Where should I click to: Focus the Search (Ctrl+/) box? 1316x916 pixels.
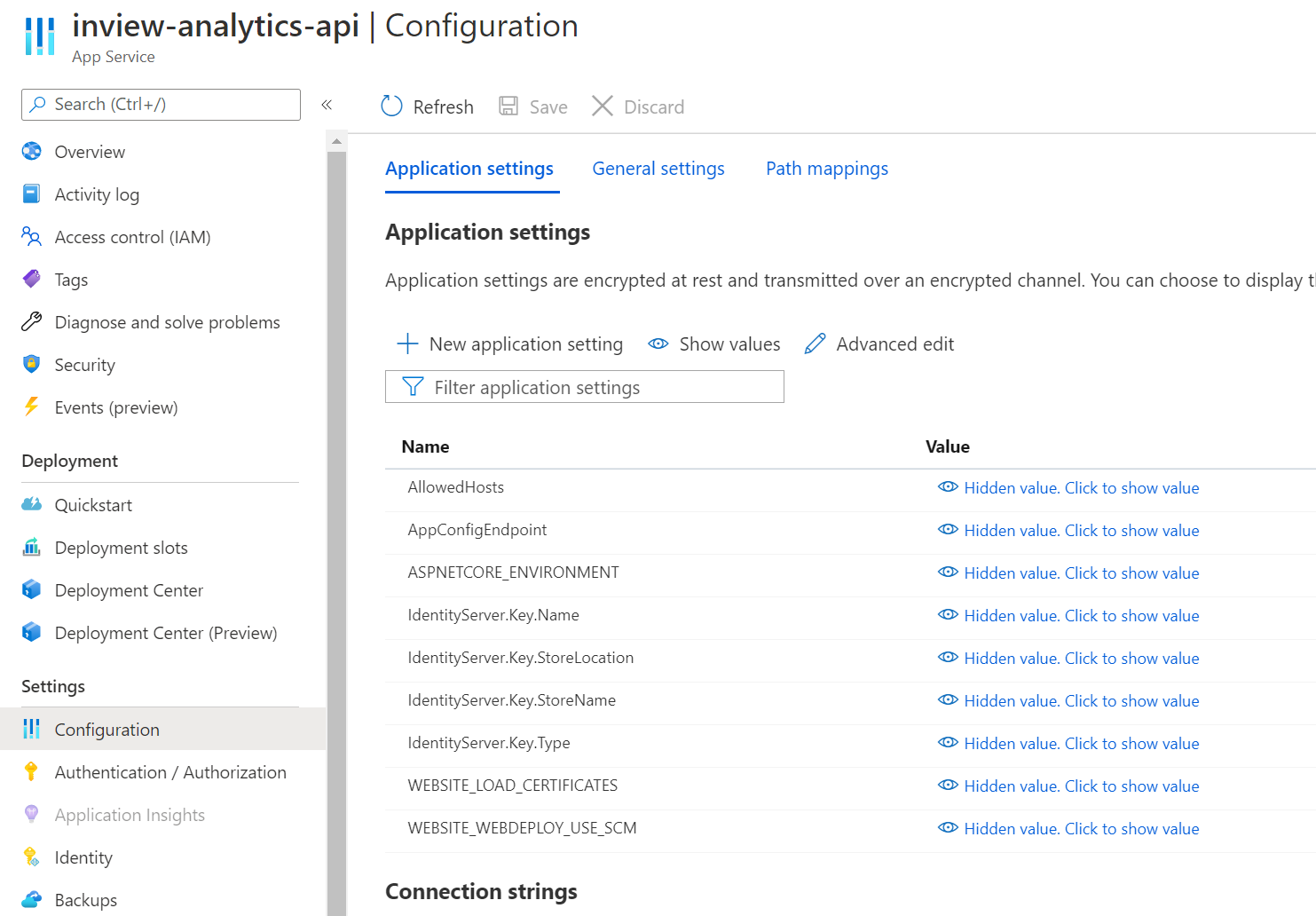click(161, 105)
